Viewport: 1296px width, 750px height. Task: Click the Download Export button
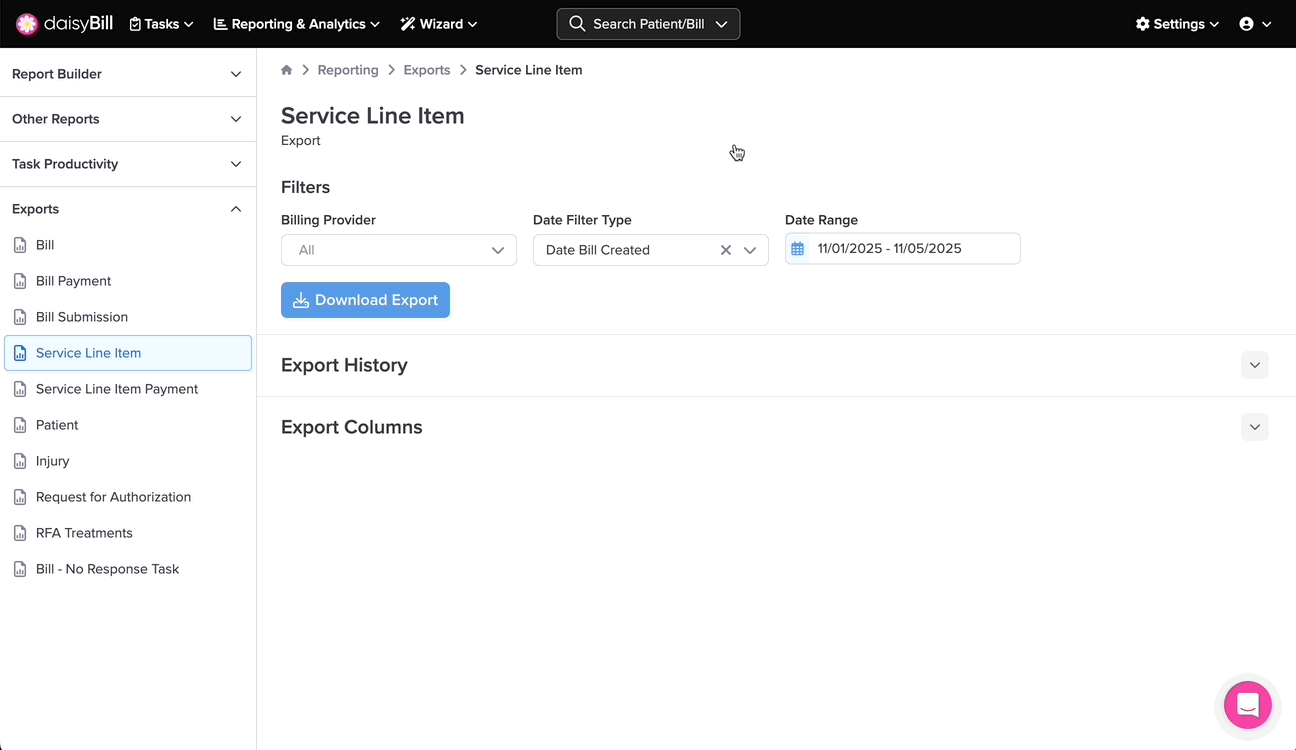(365, 300)
